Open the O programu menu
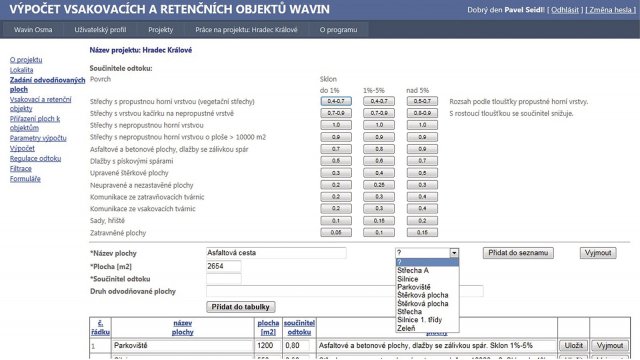Image resolution: width=640 pixels, height=360 pixels. [x=338, y=30]
